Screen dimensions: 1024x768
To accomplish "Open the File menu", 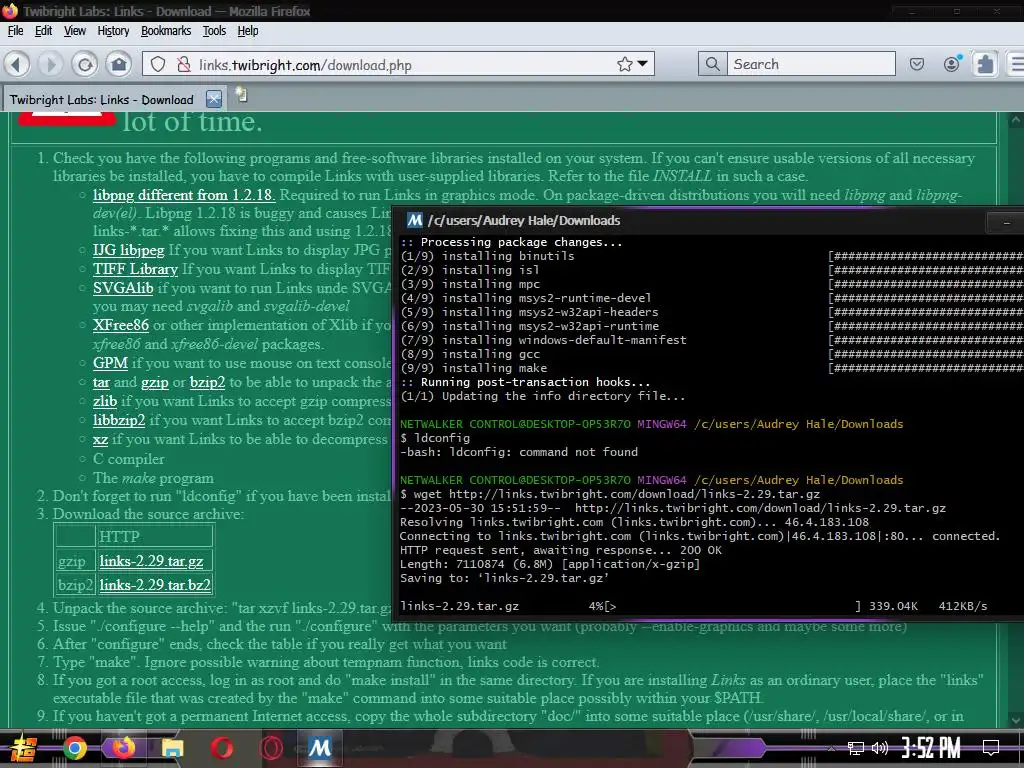I will click(15, 31).
